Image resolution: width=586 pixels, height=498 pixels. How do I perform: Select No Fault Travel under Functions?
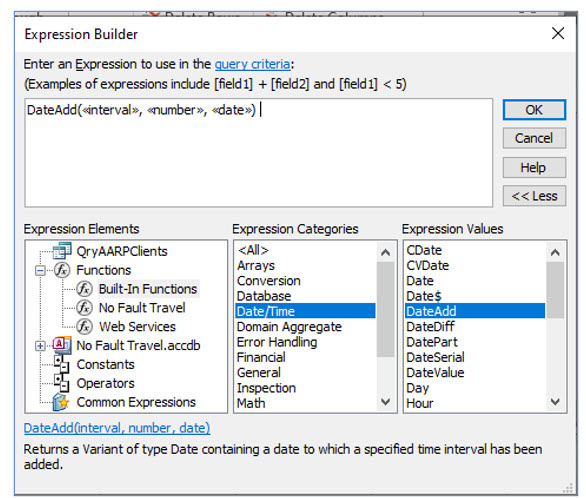142,308
